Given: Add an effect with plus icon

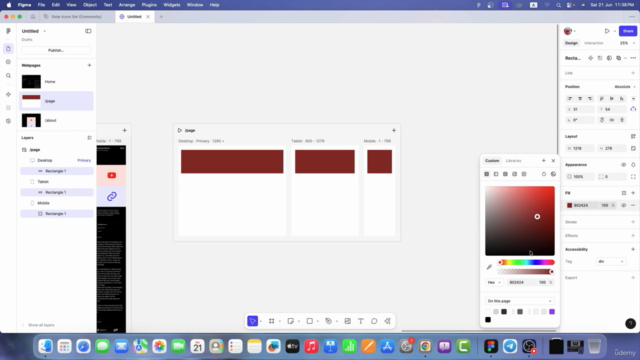Looking at the screenshot, I should [x=633, y=236].
